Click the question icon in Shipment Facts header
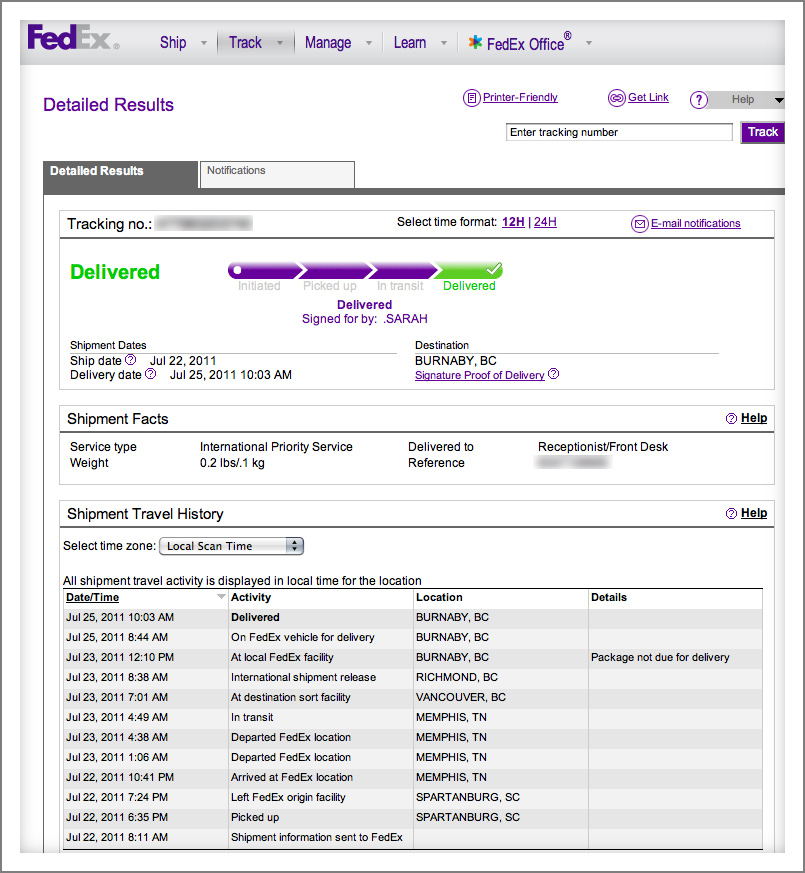805x873 pixels. 731,419
